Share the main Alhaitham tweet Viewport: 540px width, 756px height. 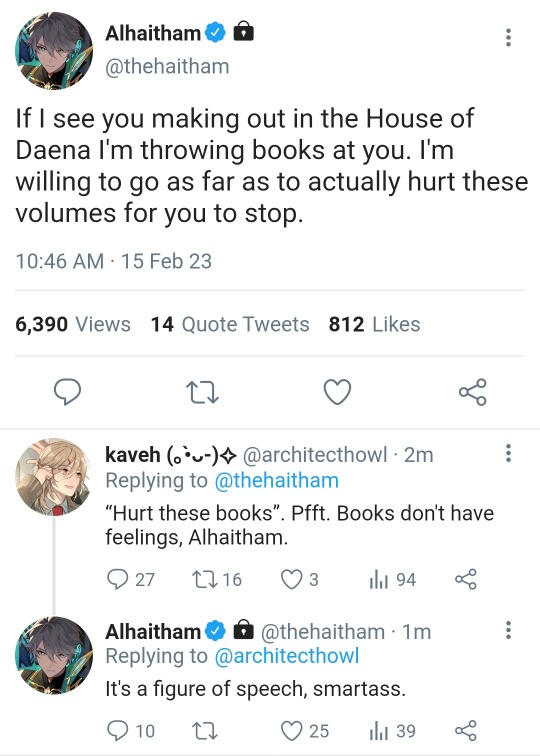pos(472,392)
